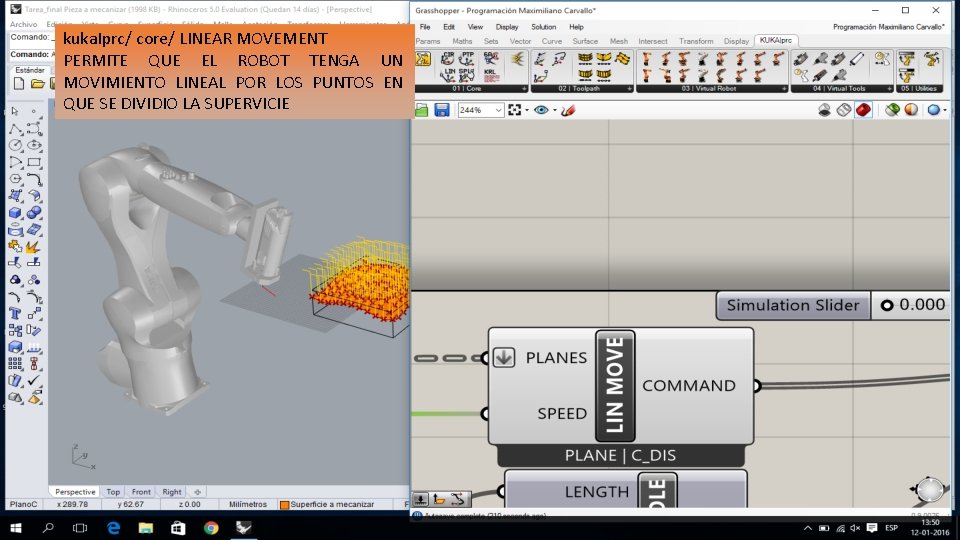
Task: Select the Boolean union spheres tool
Action: click(34, 212)
